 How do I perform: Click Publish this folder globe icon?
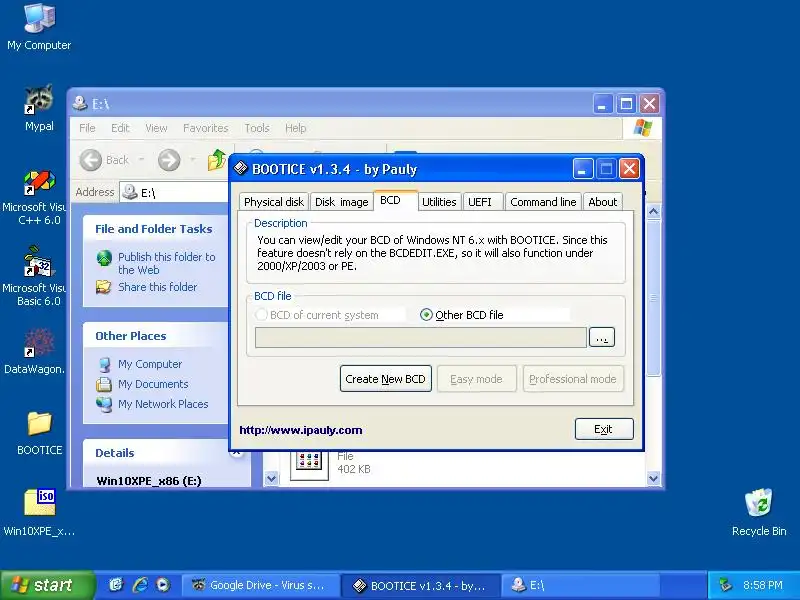pyautogui.click(x=104, y=258)
